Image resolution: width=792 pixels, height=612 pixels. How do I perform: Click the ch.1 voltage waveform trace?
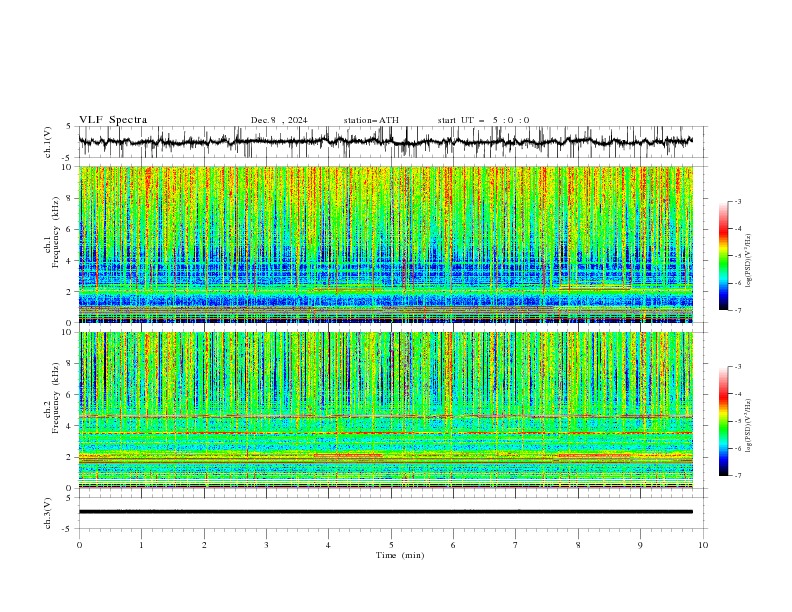[385, 142]
